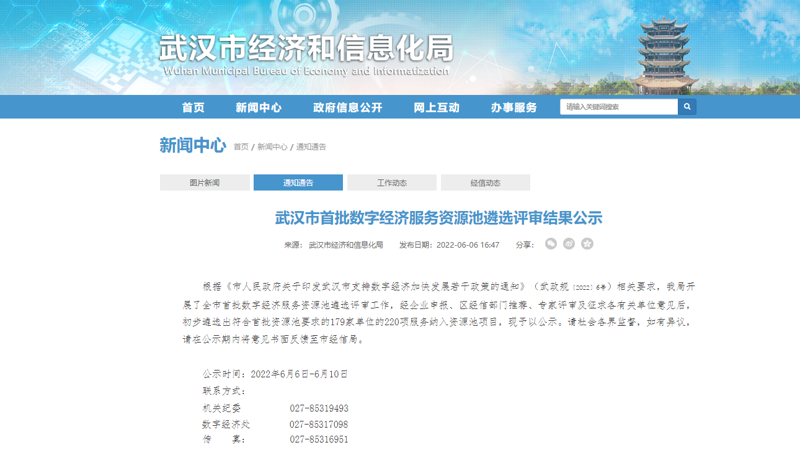Viewport: 800px width, 463px height.
Task: Open 新闻中心 in the main navigation bar
Action: pyautogui.click(x=258, y=108)
